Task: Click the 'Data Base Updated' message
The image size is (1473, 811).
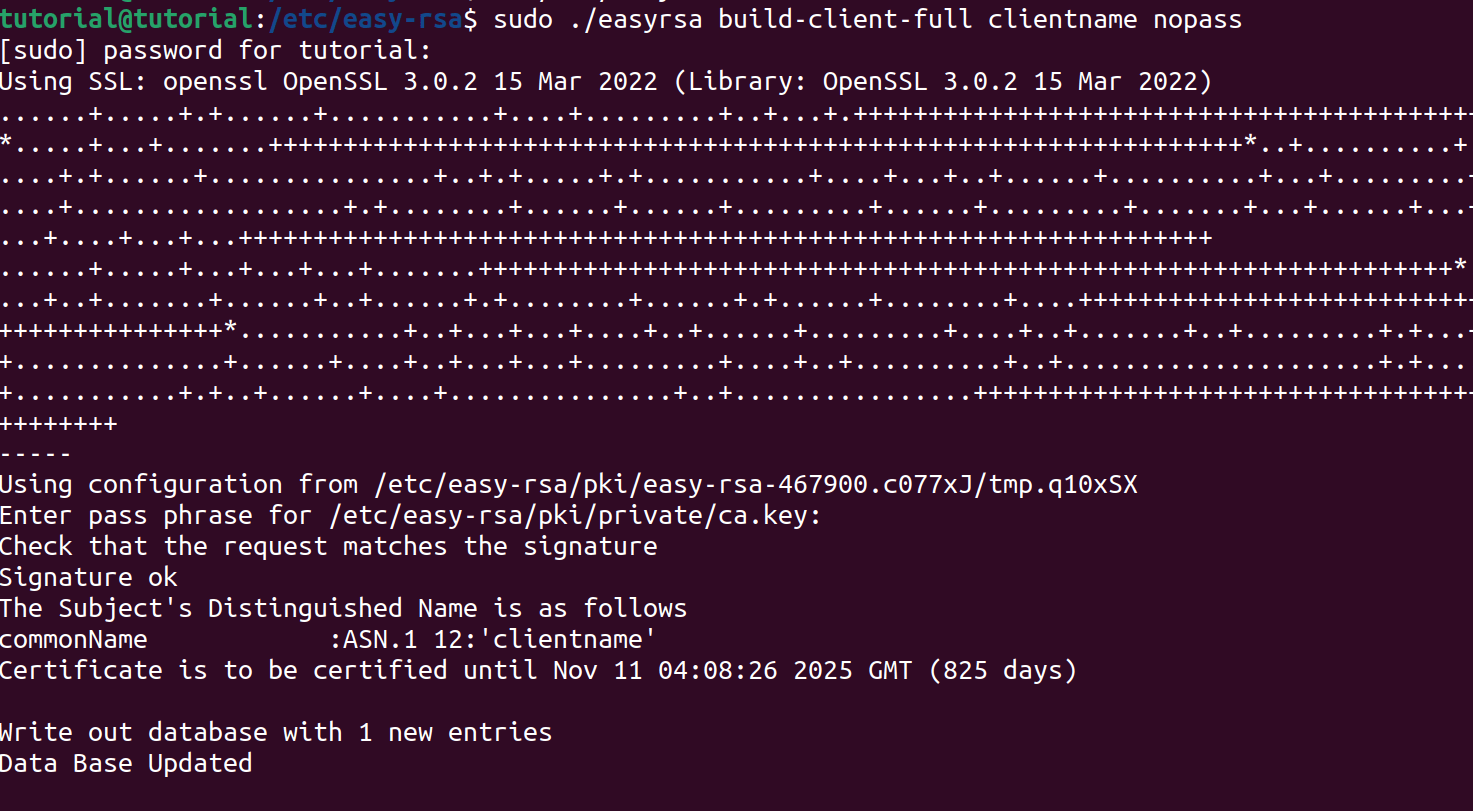Action: point(125,763)
